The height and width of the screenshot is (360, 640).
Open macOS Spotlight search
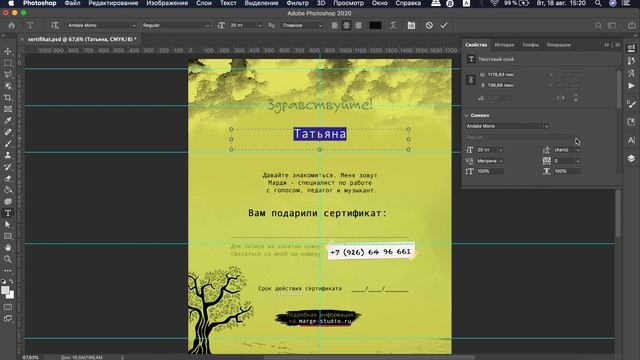pos(598,3)
